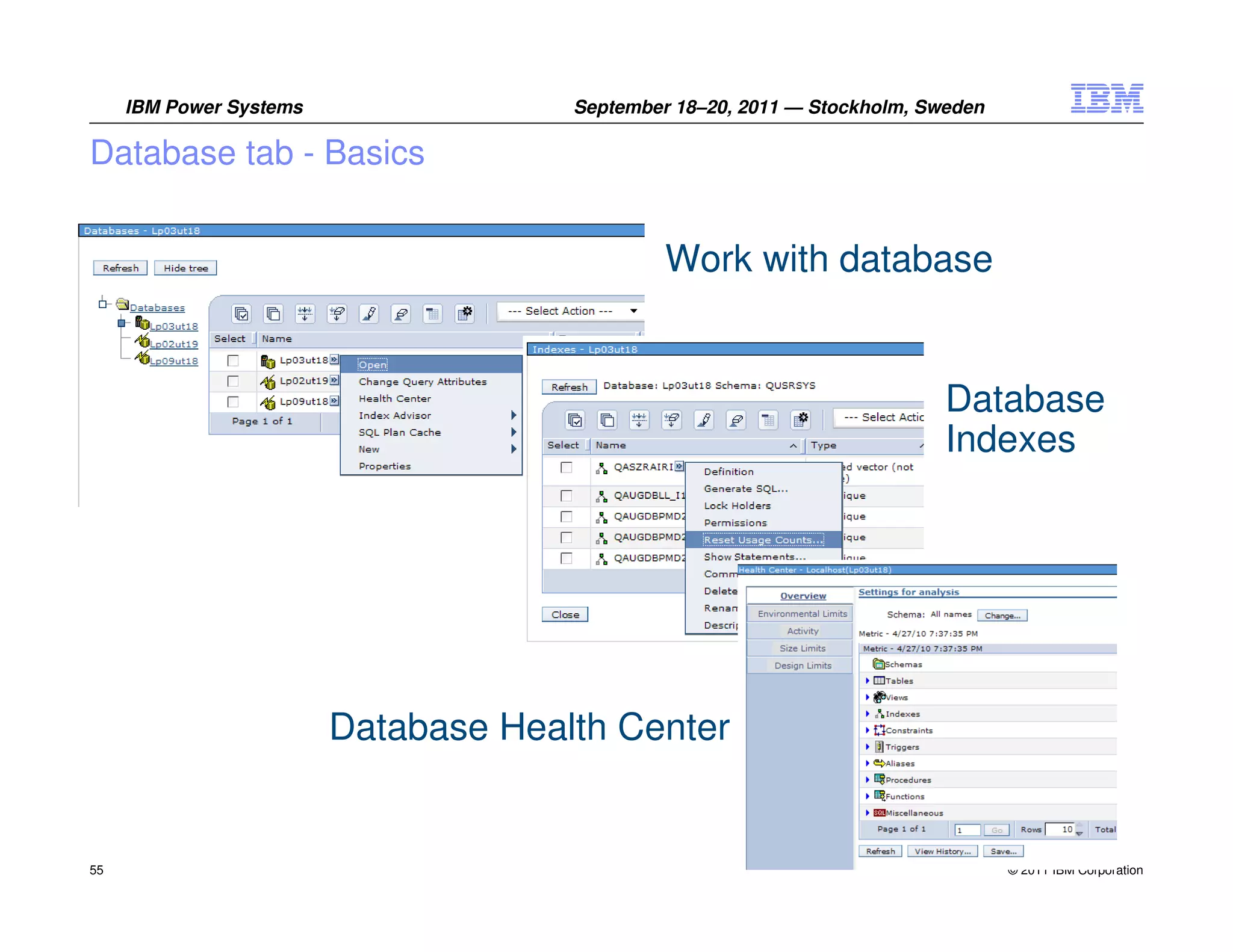Expand the Indexes row in Health Center
The width and height of the screenshot is (1233, 952).
pyautogui.click(x=868, y=714)
